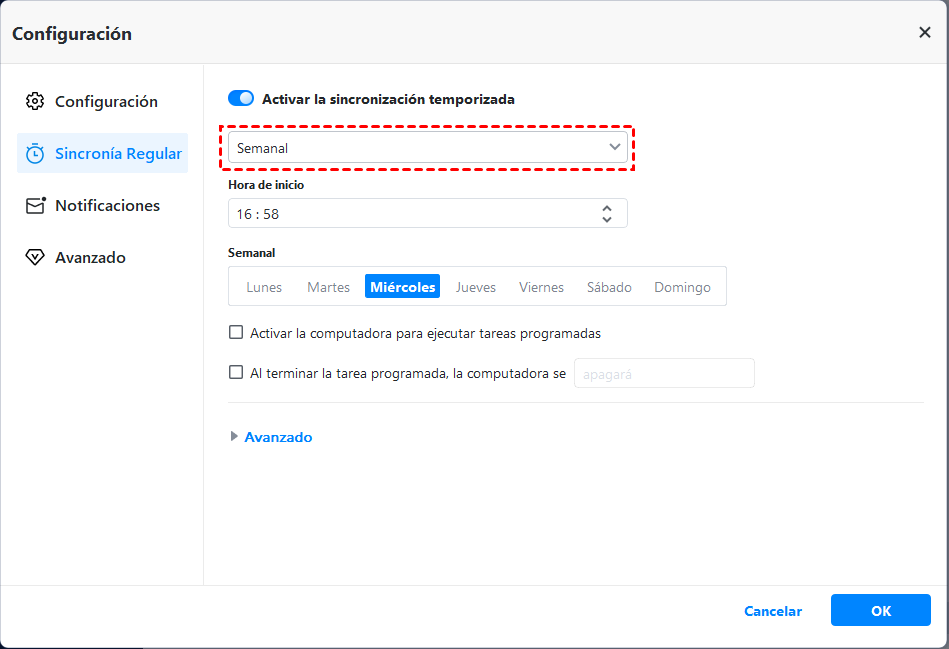Close the Configuración dialog with X
The height and width of the screenshot is (649, 949).
click(x=924, y=33)
